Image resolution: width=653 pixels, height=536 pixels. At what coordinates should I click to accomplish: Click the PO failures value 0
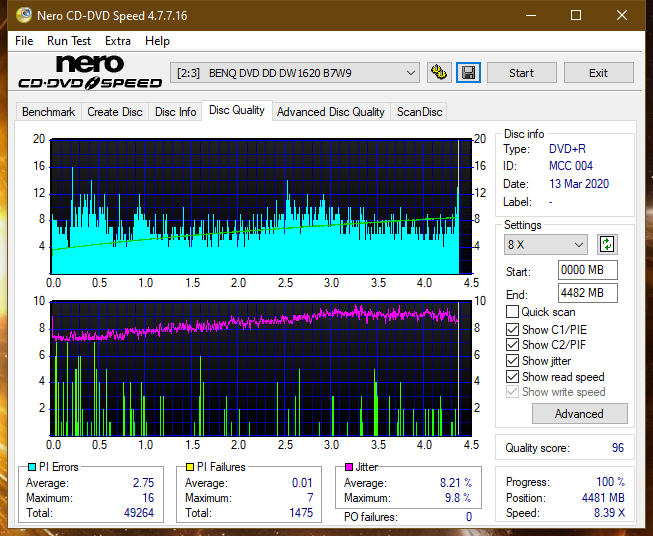[469, 517]
